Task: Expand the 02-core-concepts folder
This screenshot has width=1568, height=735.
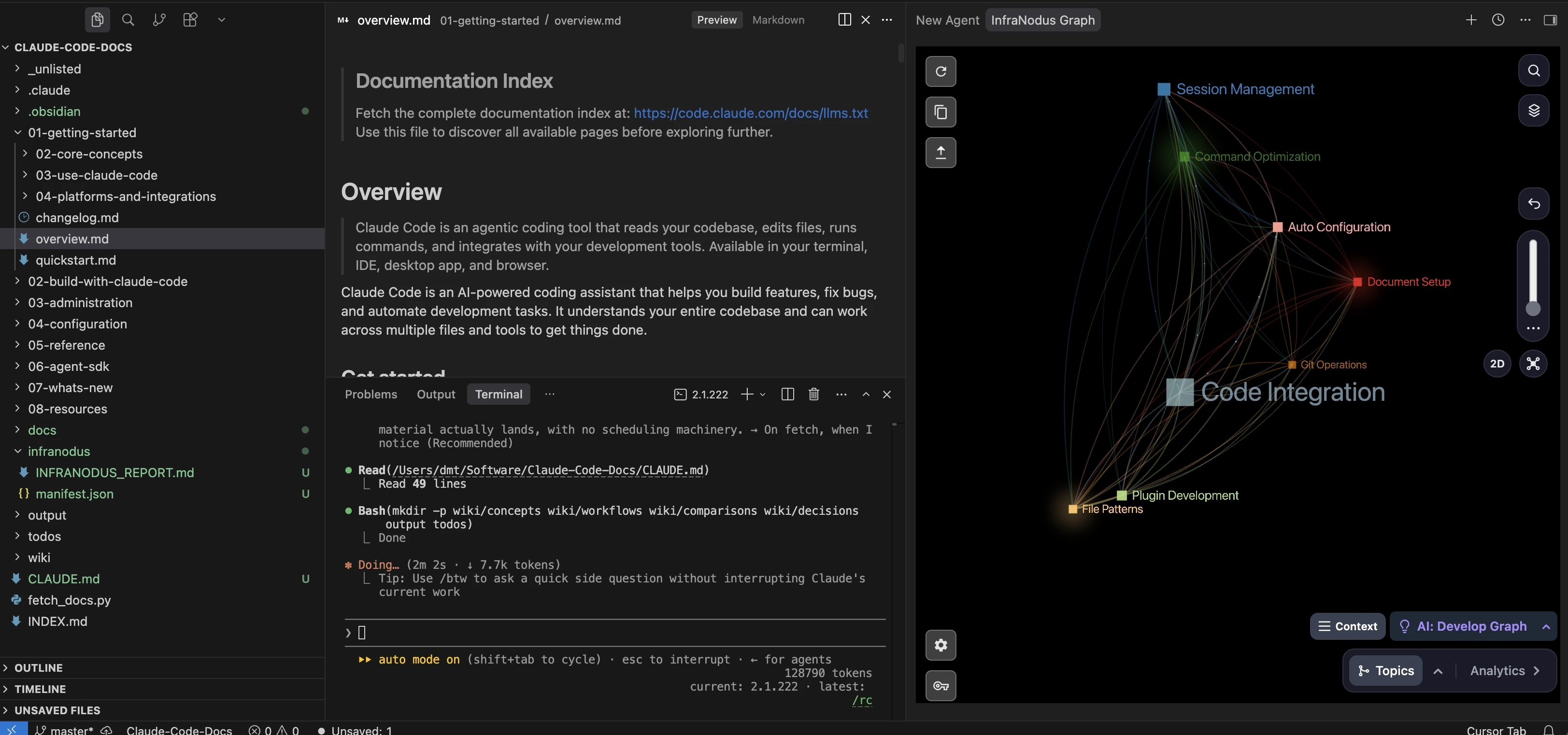Action: [x=89, y=154]
